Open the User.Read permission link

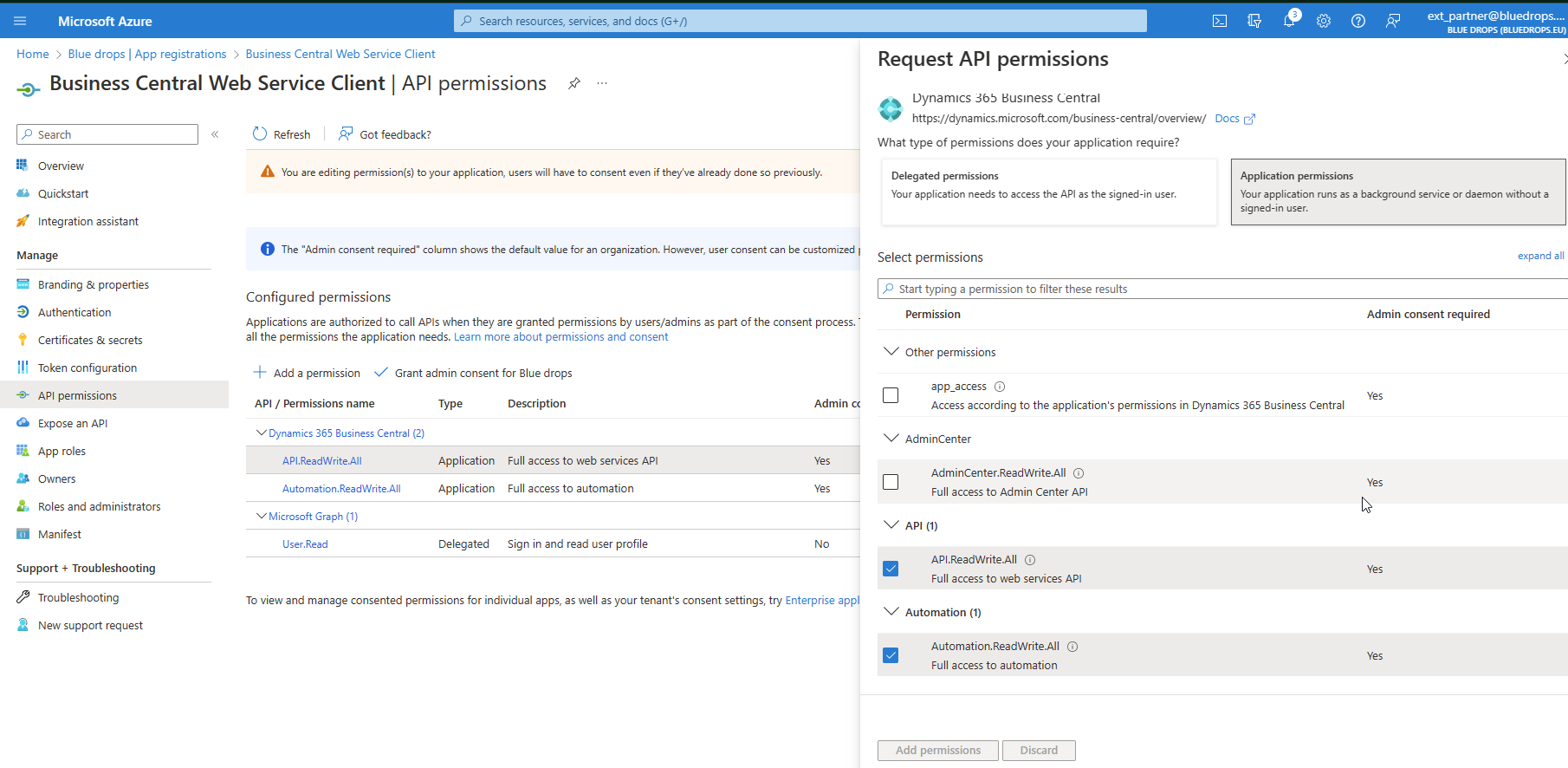click(305, 543)
